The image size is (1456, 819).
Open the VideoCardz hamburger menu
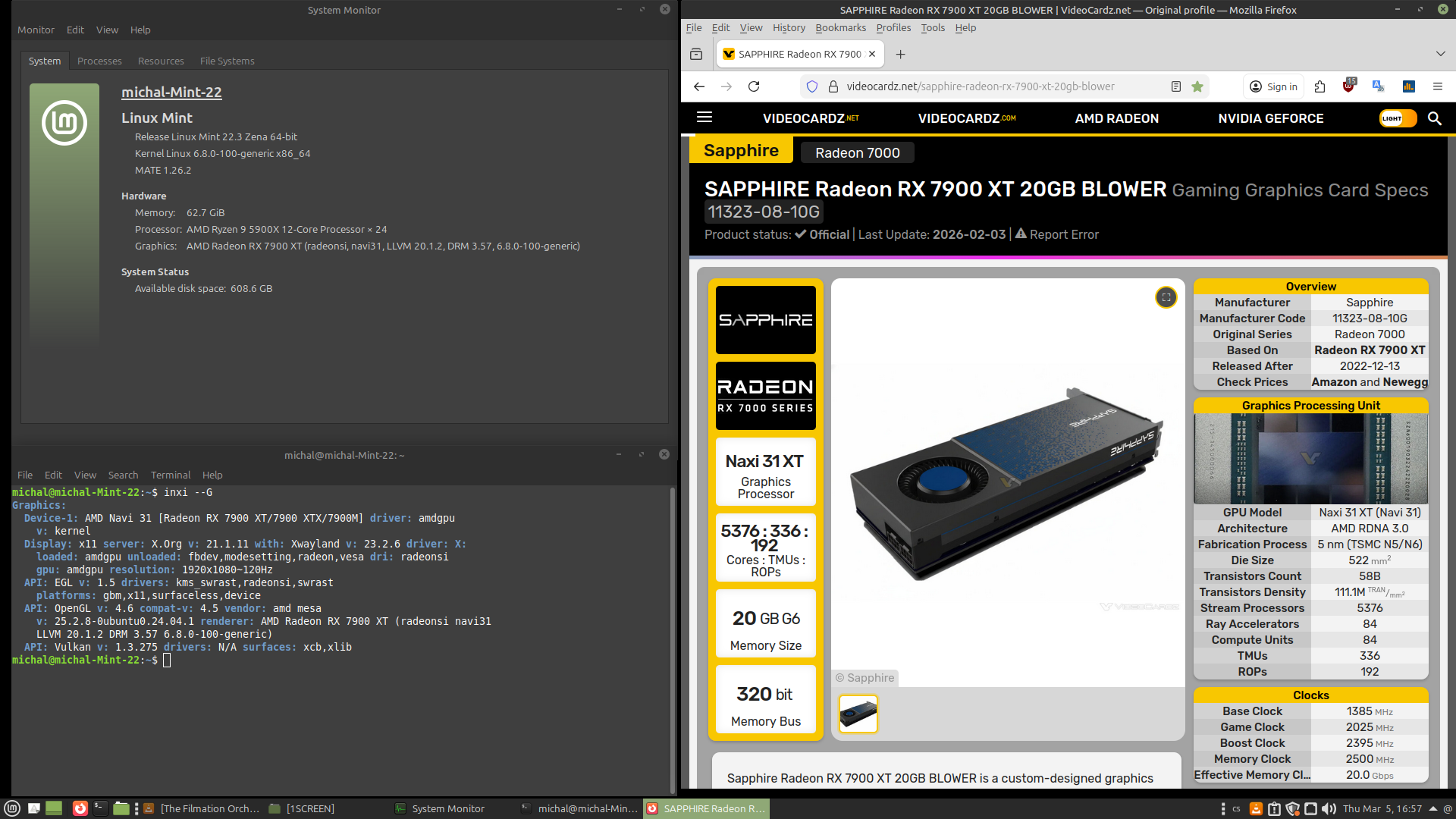(x=704, y=118)
